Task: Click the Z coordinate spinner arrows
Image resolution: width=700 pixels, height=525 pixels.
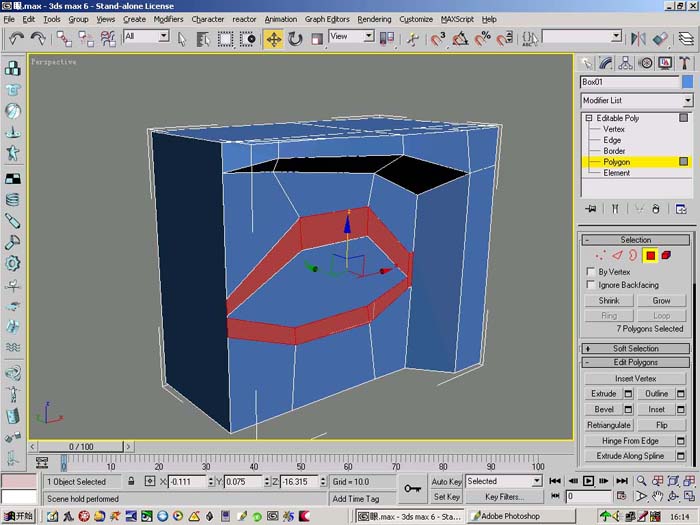Action: 323,482
